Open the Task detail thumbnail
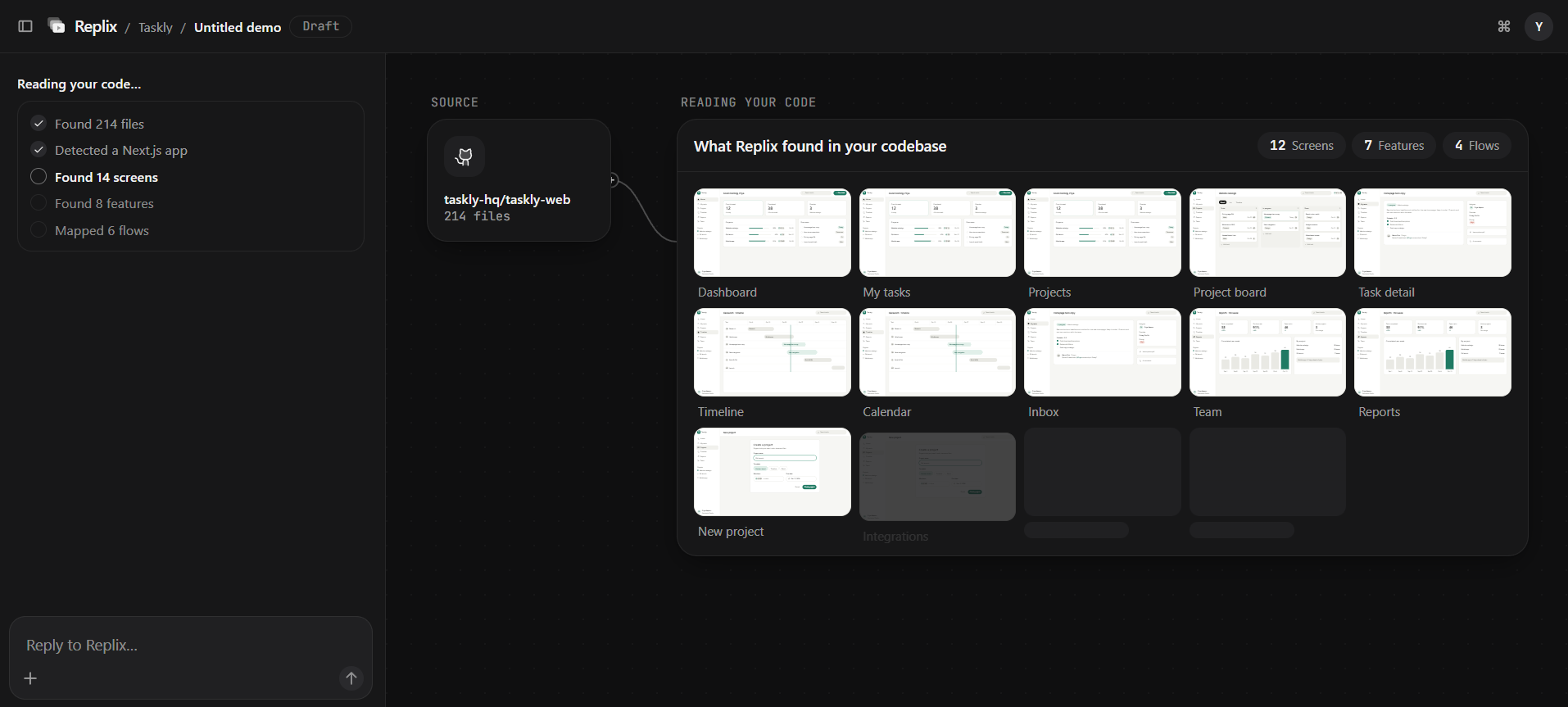Viewport: 1568px width, 707px height. point(1433,233)
